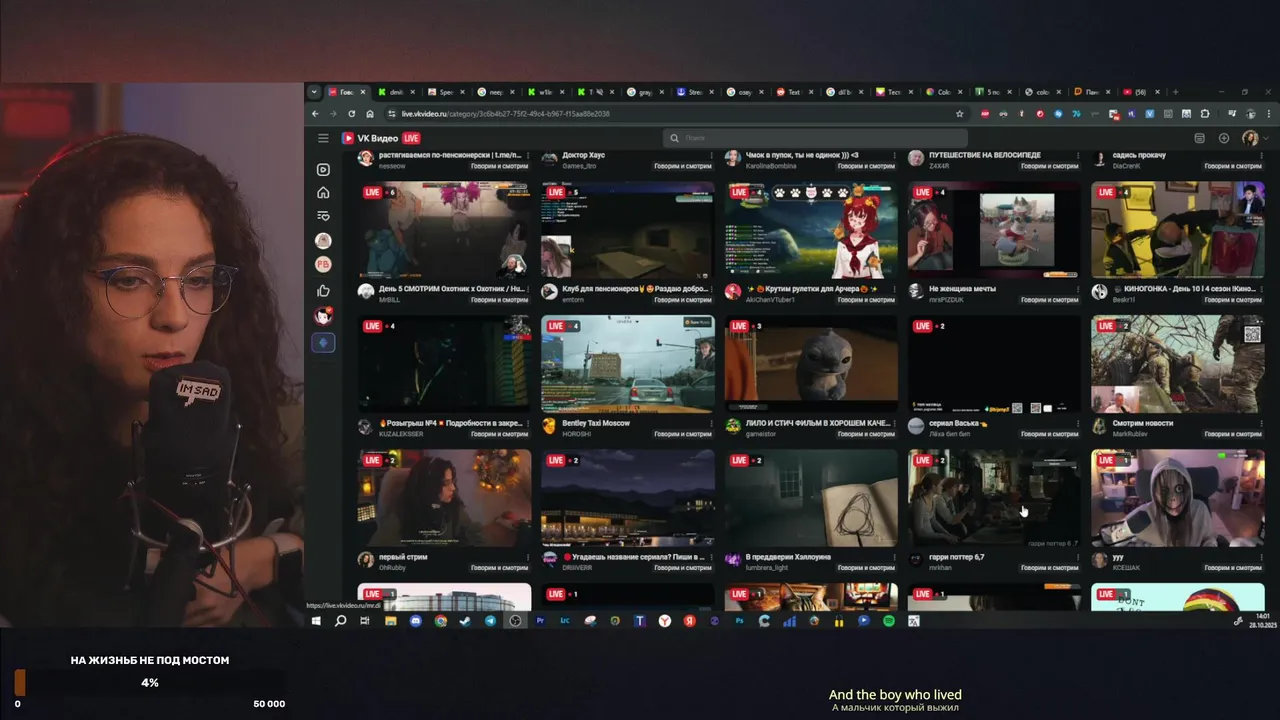This screenshot has width=1280, height=720.
Task: Open the PB channel avatar in sidebar
Action: tap(323, 265)
